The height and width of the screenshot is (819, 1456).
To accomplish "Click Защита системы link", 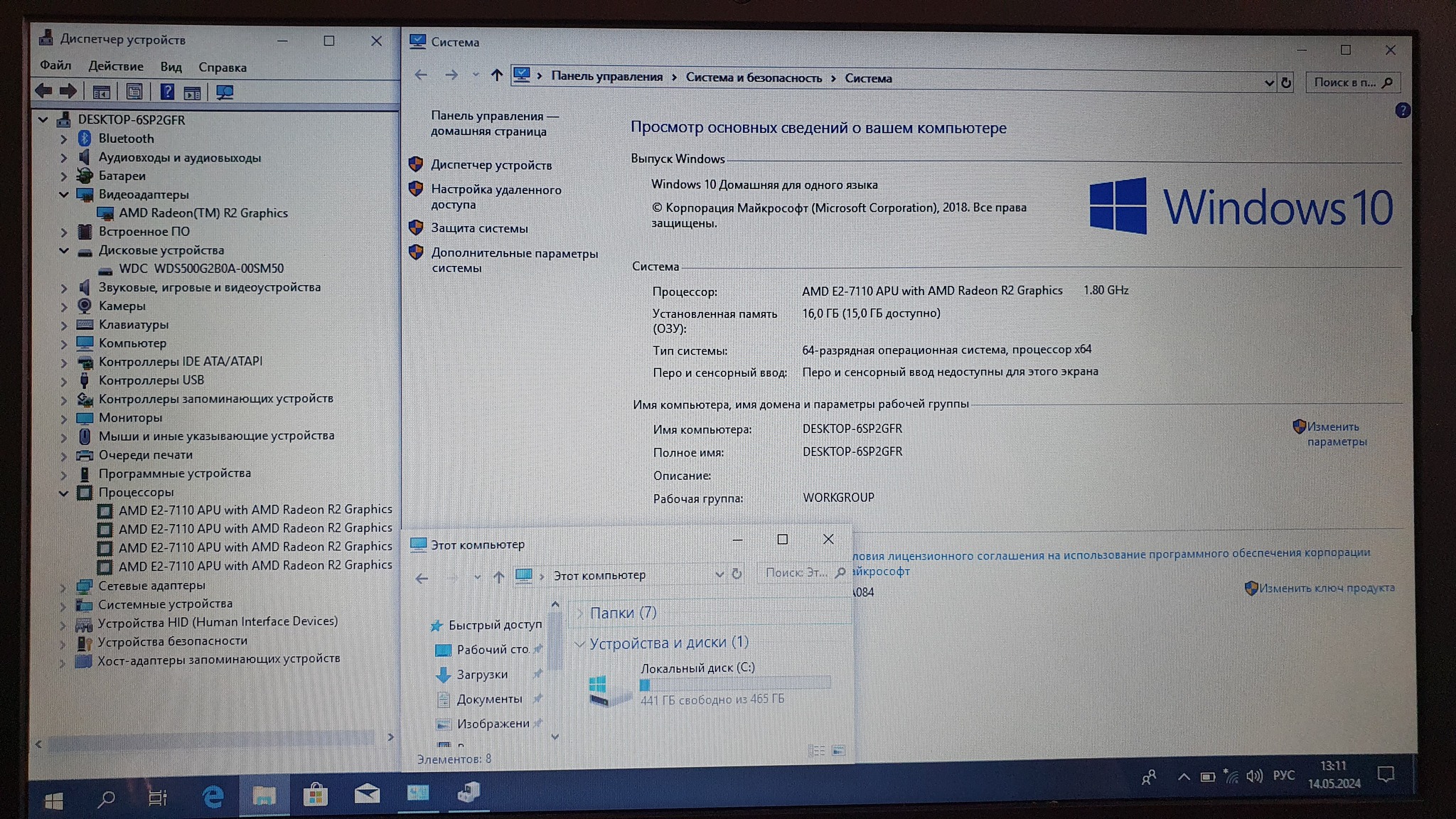I will click(x=478, y=228).
